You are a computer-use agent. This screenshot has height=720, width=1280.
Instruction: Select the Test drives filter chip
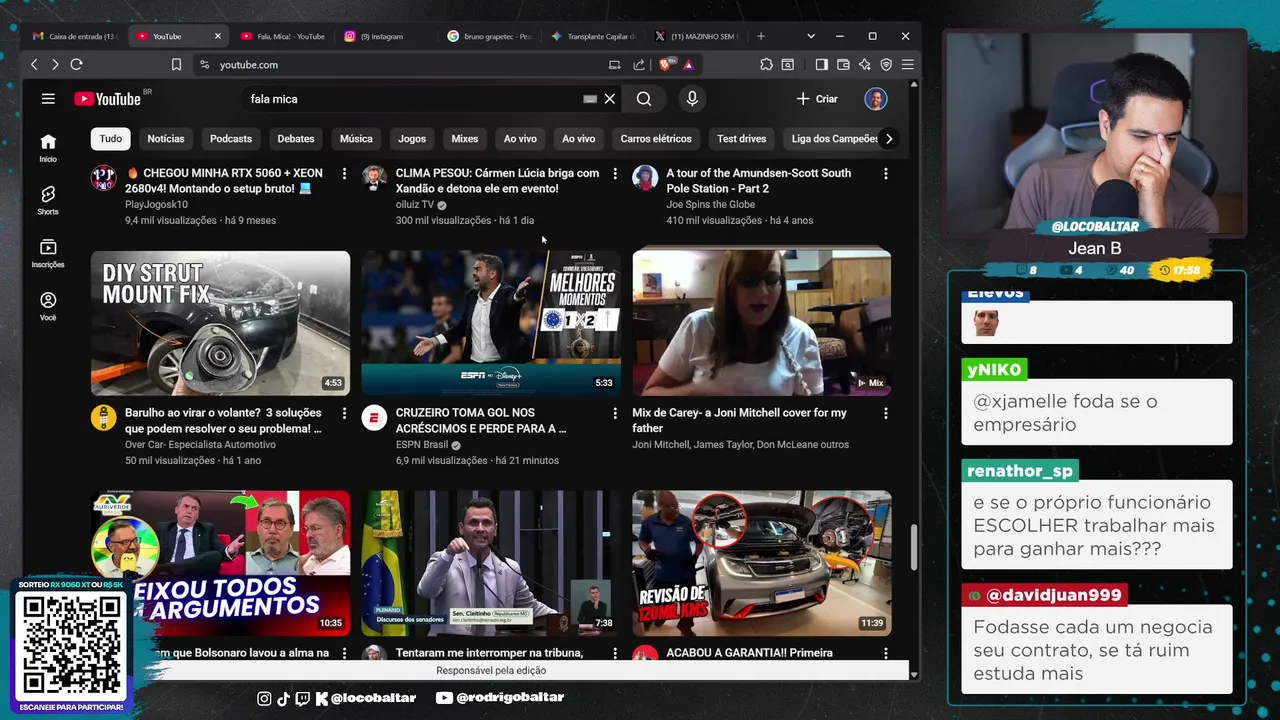(x=742, y=139)
